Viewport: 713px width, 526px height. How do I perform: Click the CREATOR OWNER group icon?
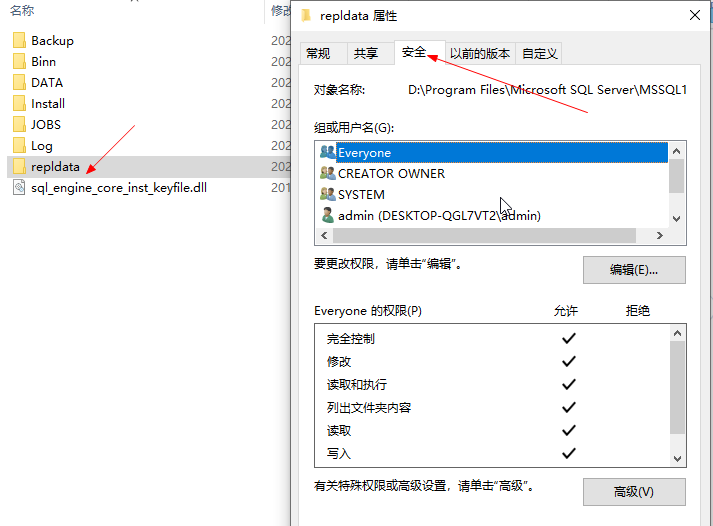click(328, 173)
